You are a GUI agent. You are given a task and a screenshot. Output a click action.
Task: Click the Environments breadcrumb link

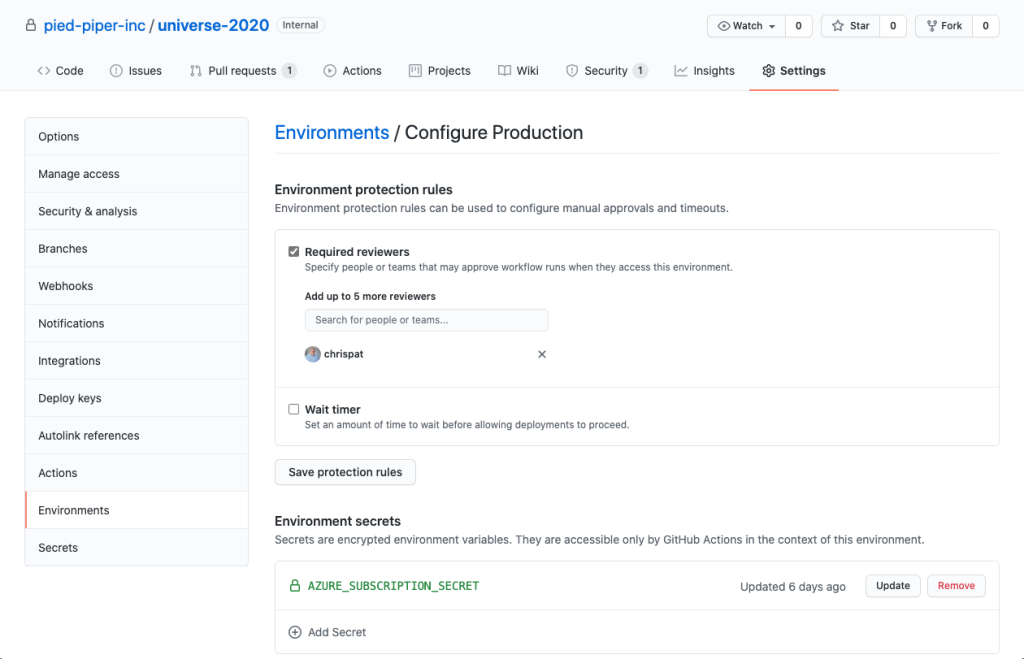[x=332, y=133]
